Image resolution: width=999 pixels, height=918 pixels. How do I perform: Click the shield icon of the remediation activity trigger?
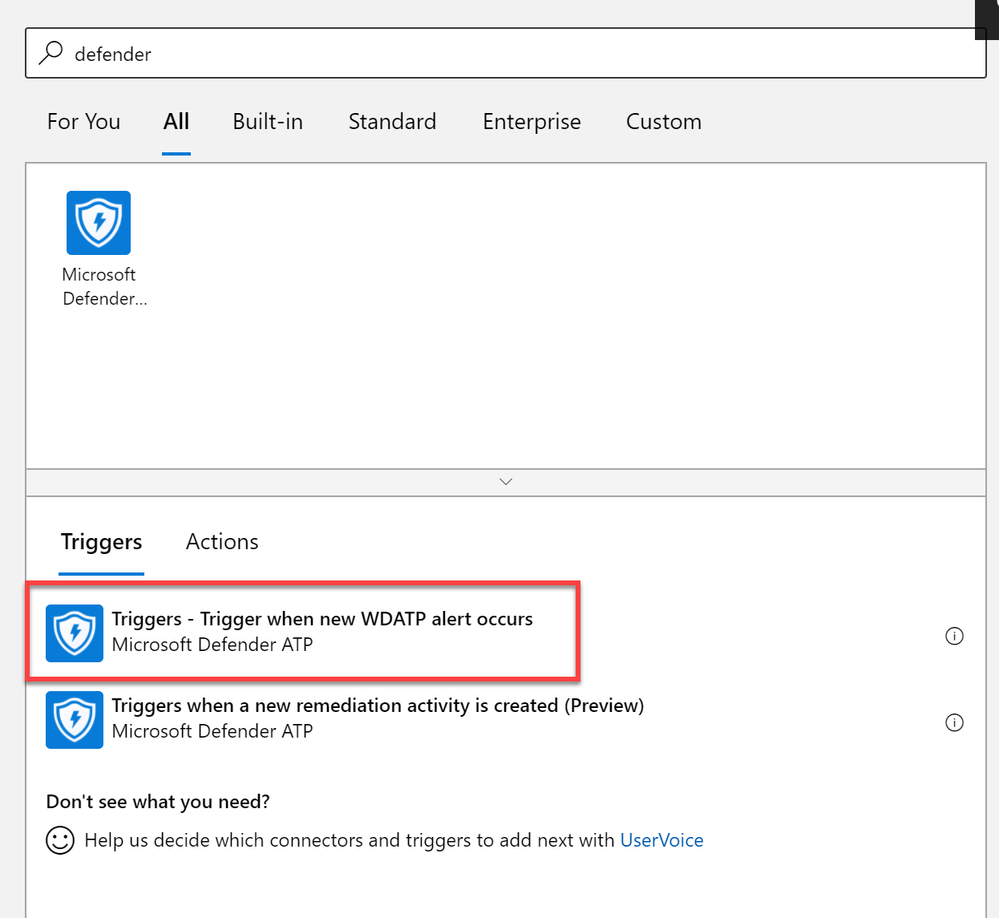pyautogui.click(x=75, y=720)
